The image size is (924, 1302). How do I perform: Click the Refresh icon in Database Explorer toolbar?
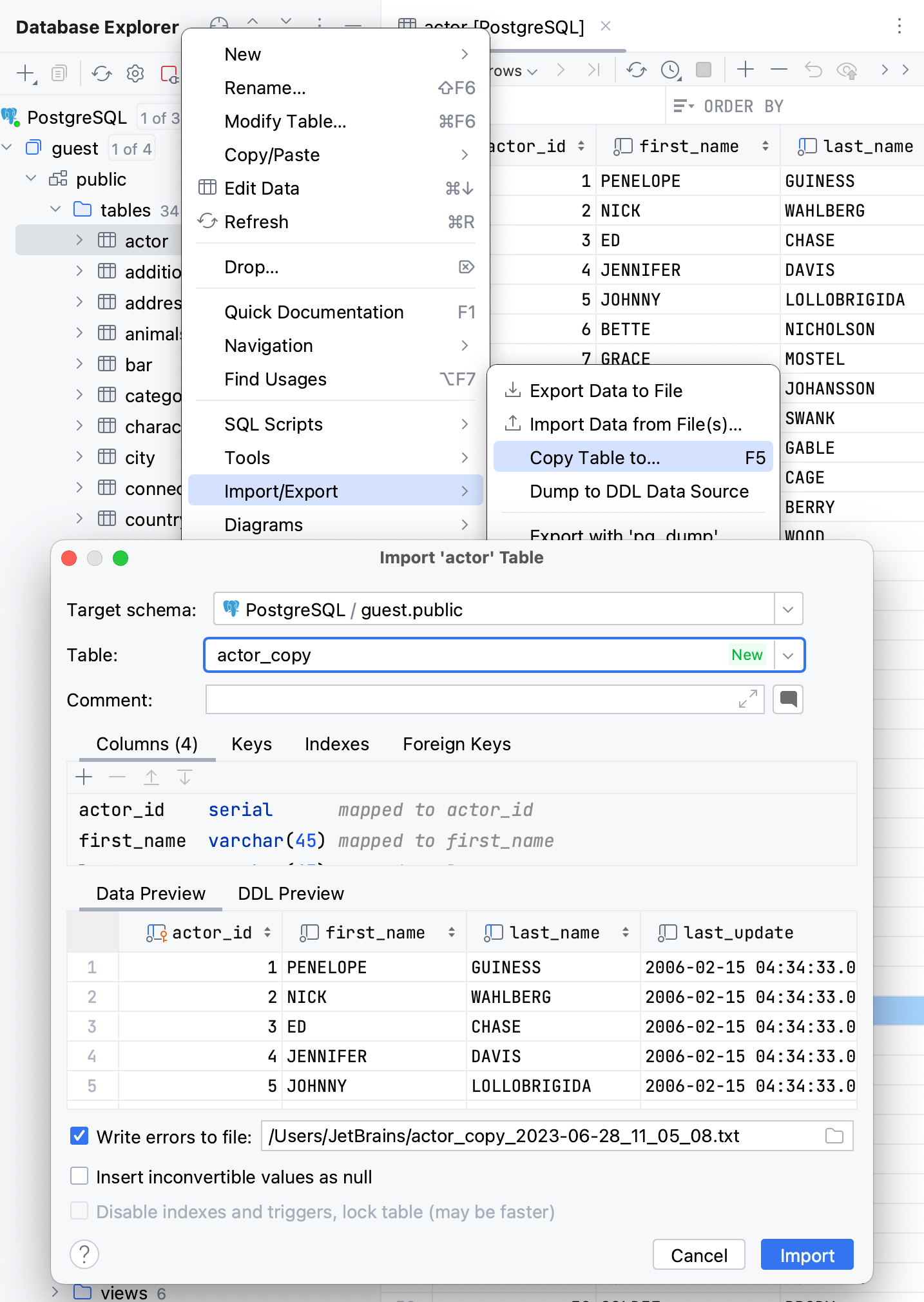(x=101, y=73)
